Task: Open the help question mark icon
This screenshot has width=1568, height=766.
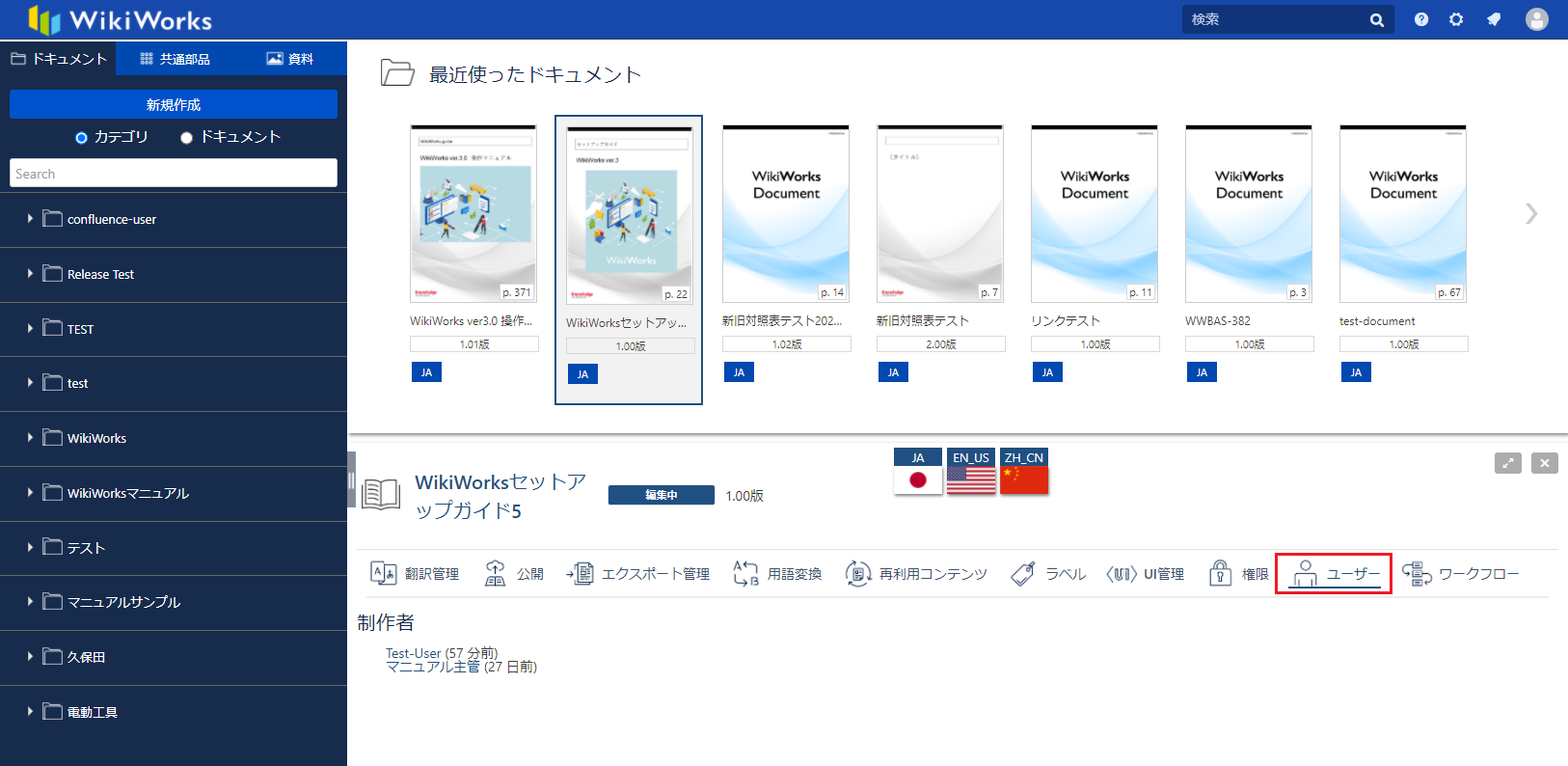Action: 1421,19
